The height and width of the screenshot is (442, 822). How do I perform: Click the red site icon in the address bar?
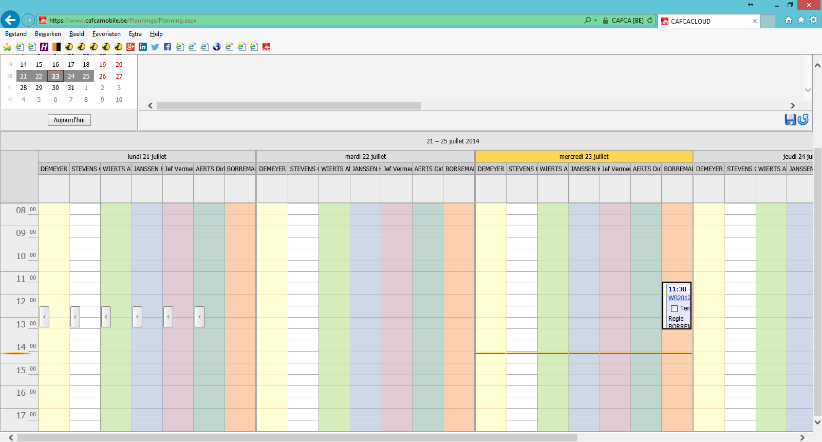pyautogui.click(x=43, y=20)
